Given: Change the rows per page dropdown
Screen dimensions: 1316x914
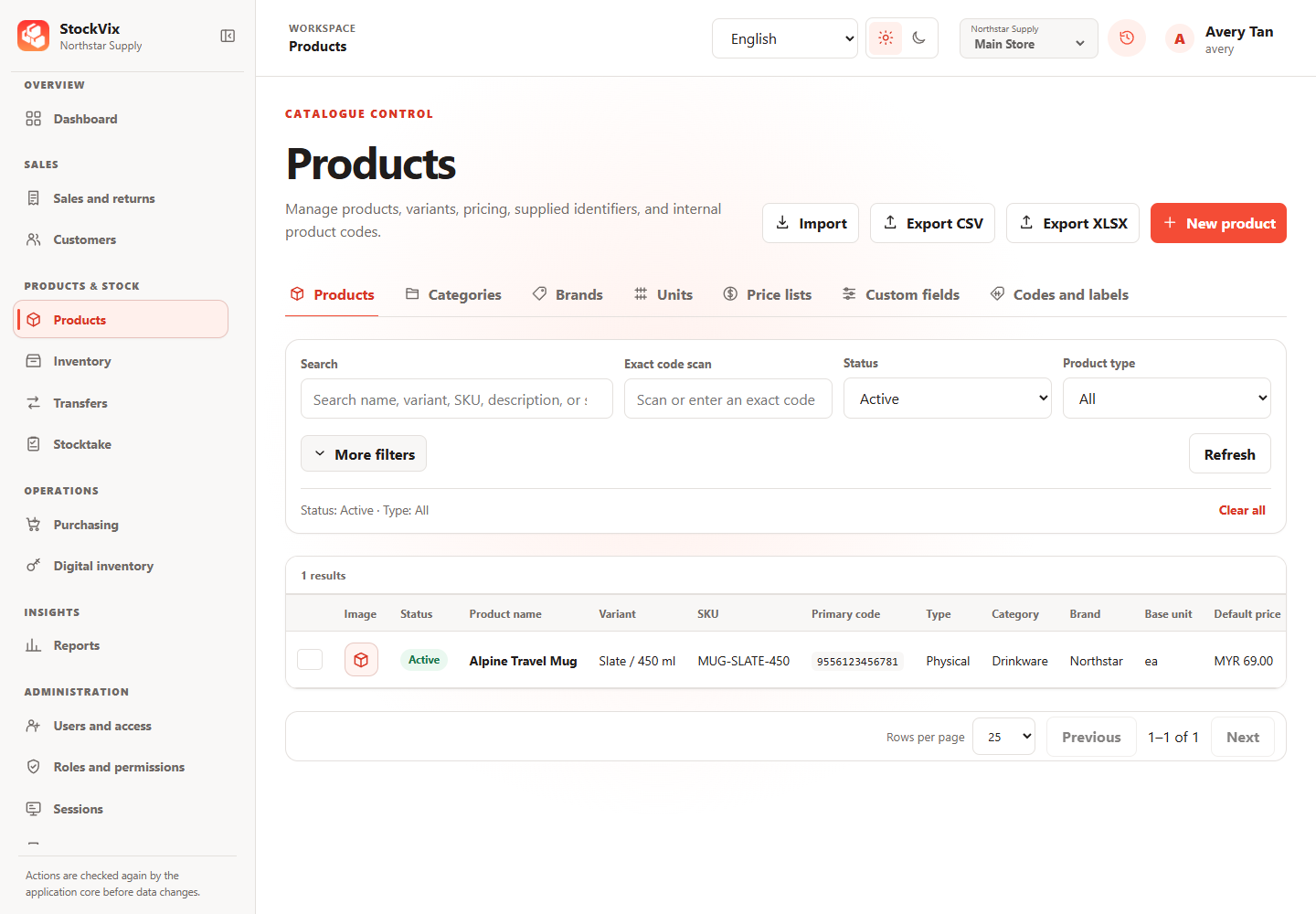Looking at the screenshot, I should click(x=1003, y=737).
